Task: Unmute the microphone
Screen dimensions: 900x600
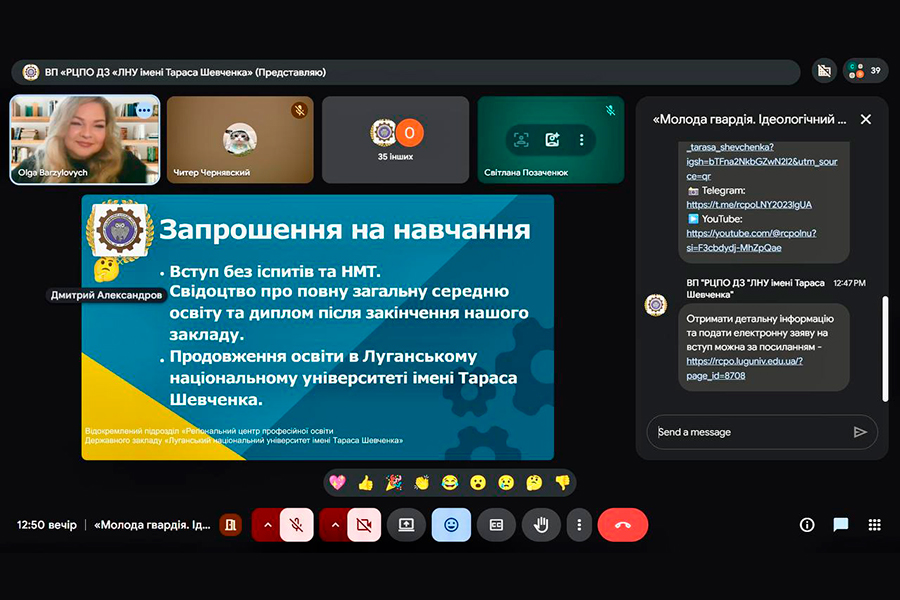Action: (x=297, y=525)
